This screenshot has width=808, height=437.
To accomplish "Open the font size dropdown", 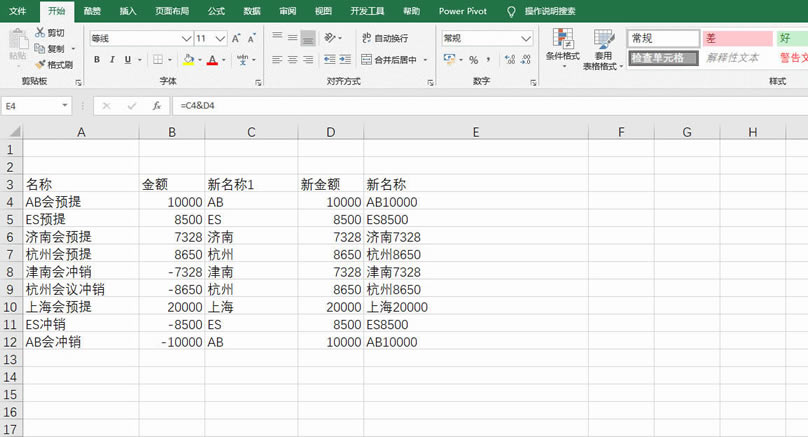I will point(220,38).
